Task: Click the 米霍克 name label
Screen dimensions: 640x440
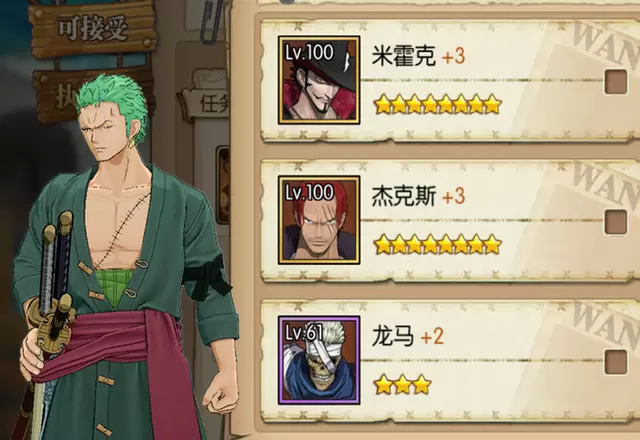Action: click(x=403, y=56)
